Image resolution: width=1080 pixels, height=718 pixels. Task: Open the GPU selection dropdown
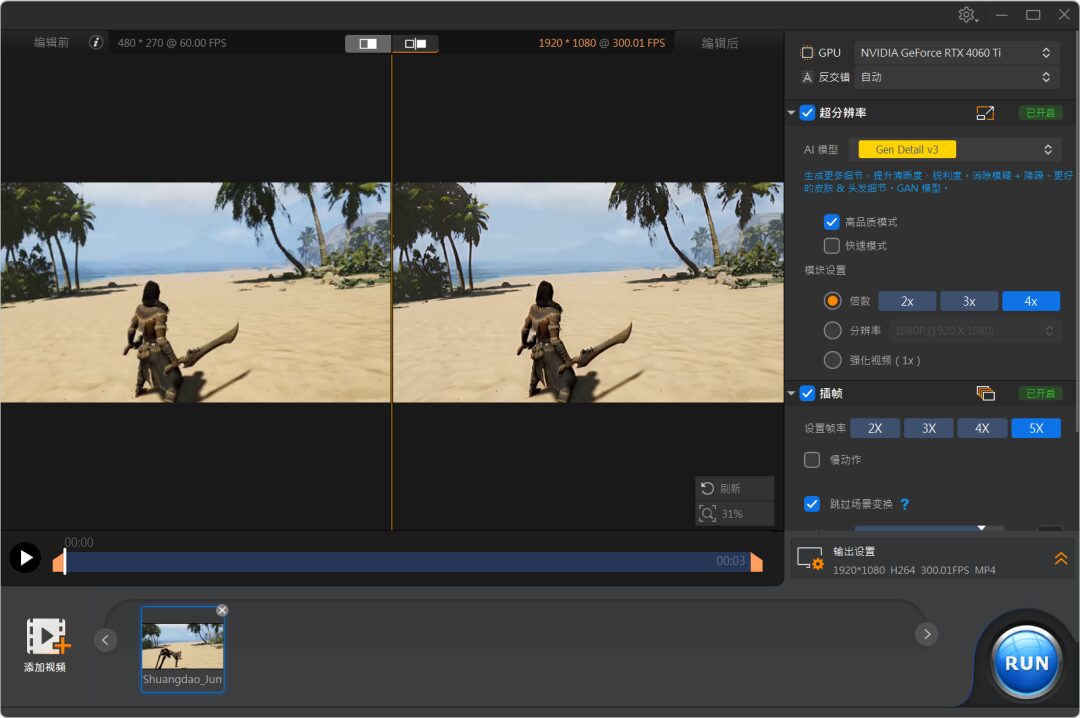(956, 53)
